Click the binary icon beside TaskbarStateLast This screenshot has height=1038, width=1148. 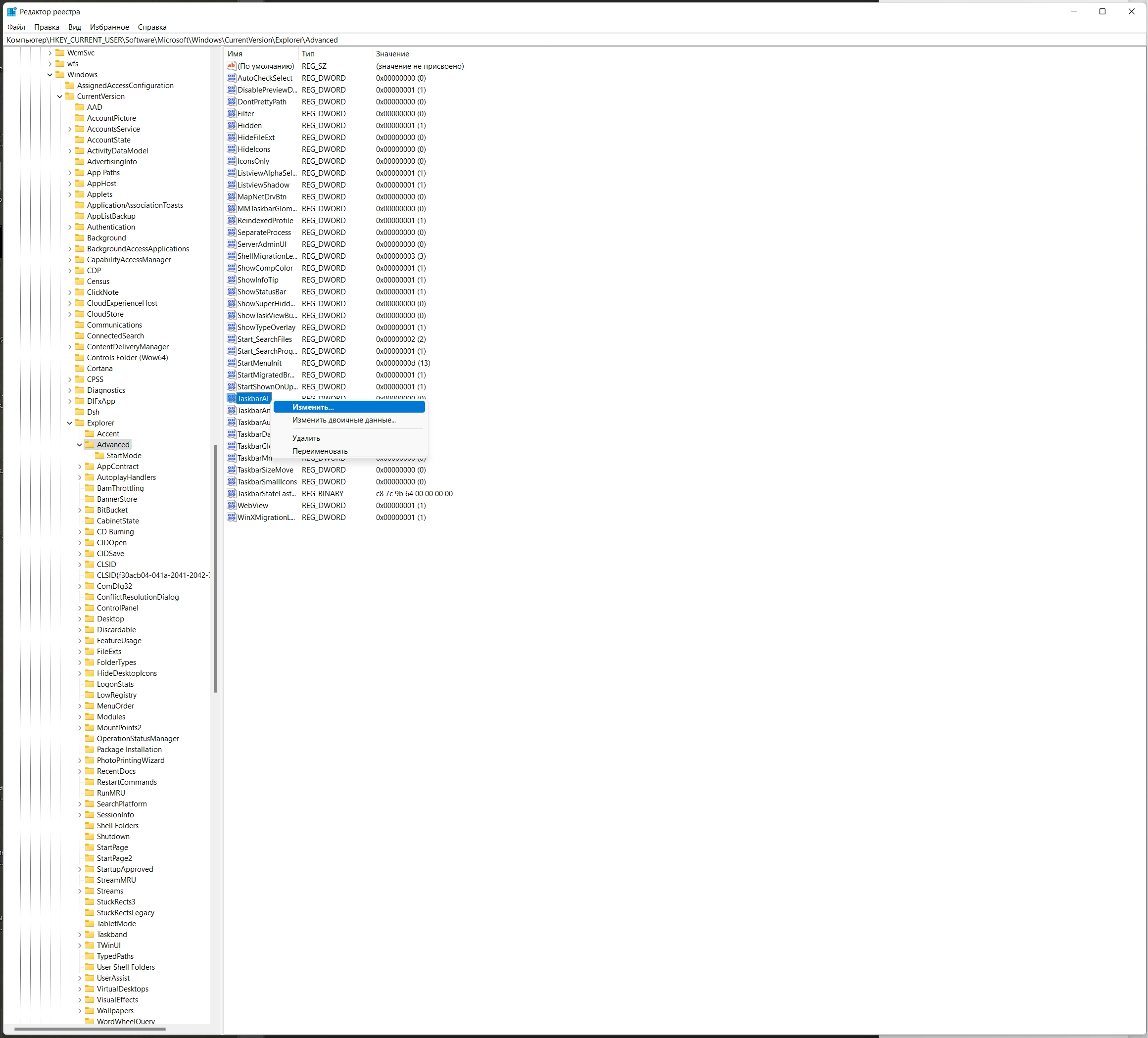click(231, 494)
